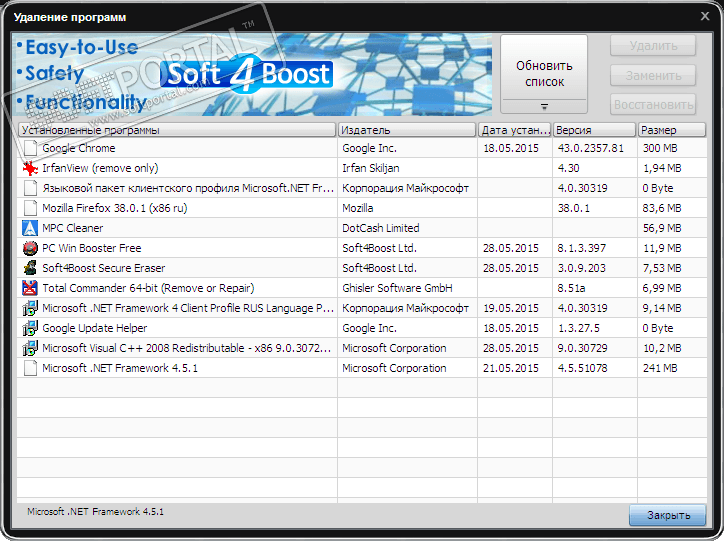Viewport: 724px width, 541px height.
Task: Select Microsoft .NET Framework 4.5.1 list row name
Action: click(x=120, y=368)
